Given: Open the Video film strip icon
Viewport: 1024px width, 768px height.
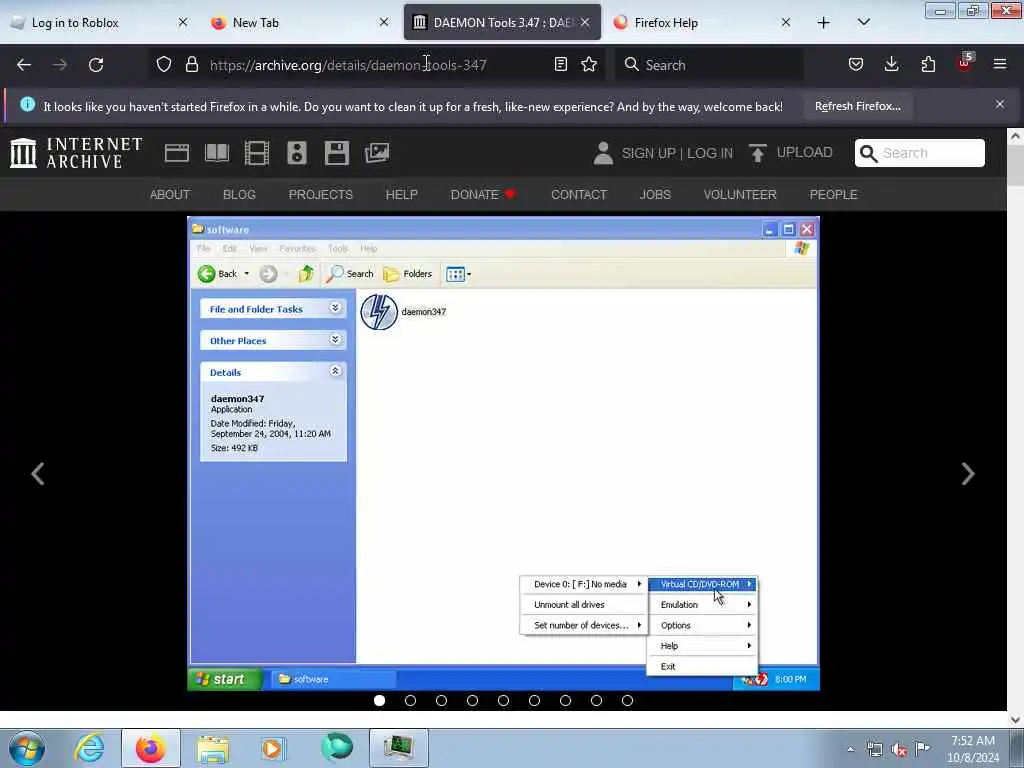Looking at the screenshot, I should point(257,153).
